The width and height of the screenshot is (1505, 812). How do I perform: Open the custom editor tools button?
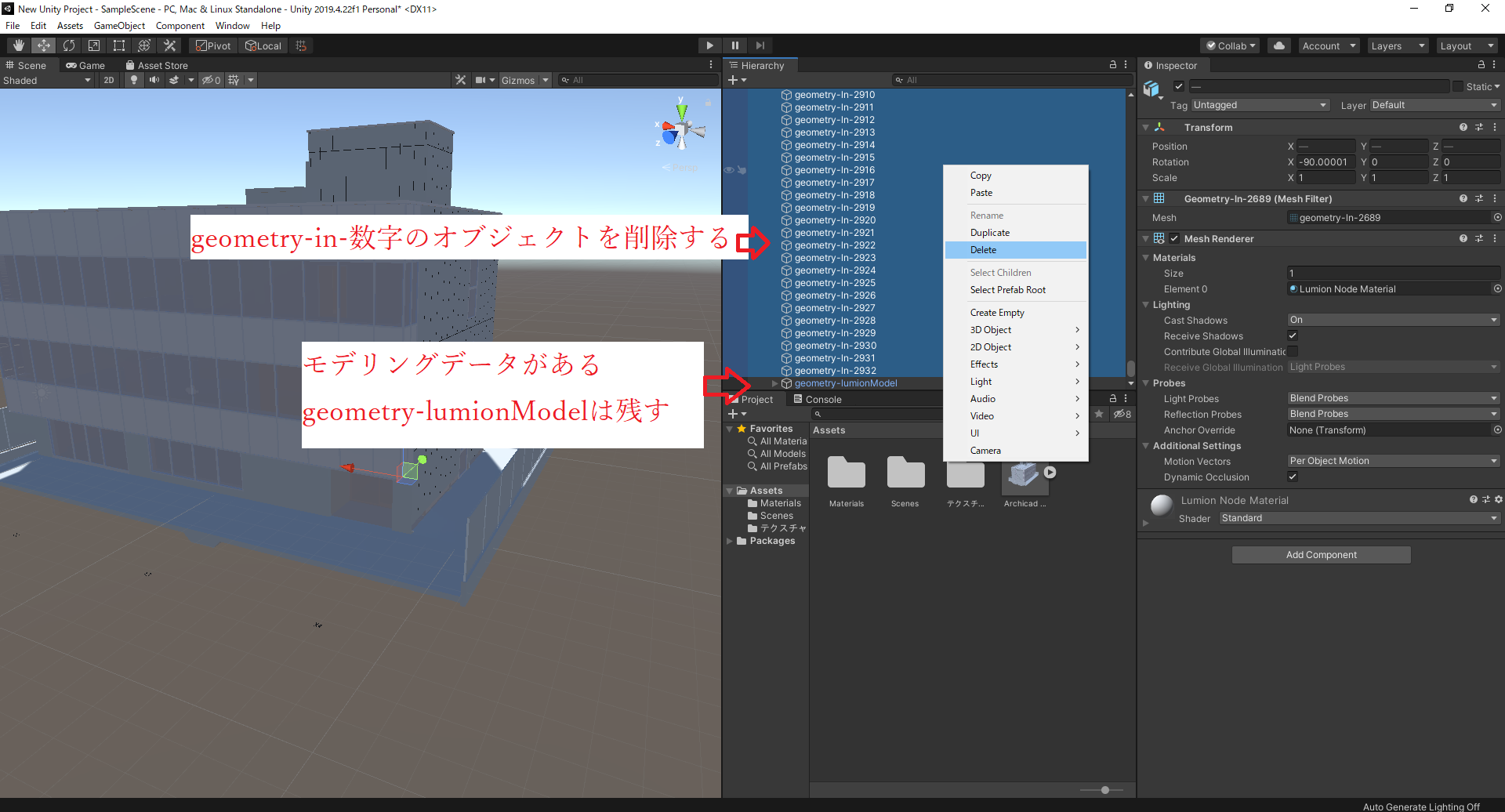click(169, 45)
